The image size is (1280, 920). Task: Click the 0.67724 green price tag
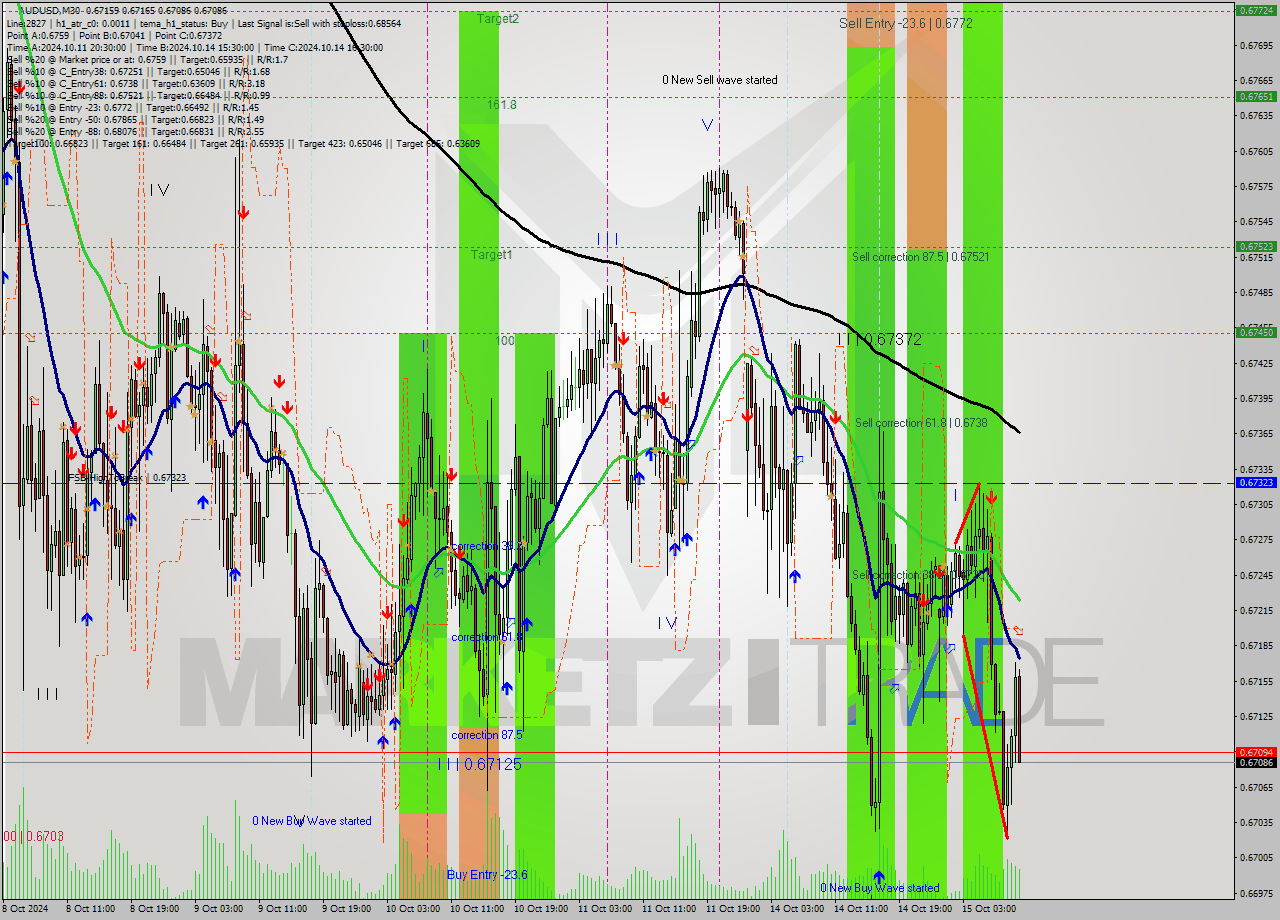click(1255, 10)
